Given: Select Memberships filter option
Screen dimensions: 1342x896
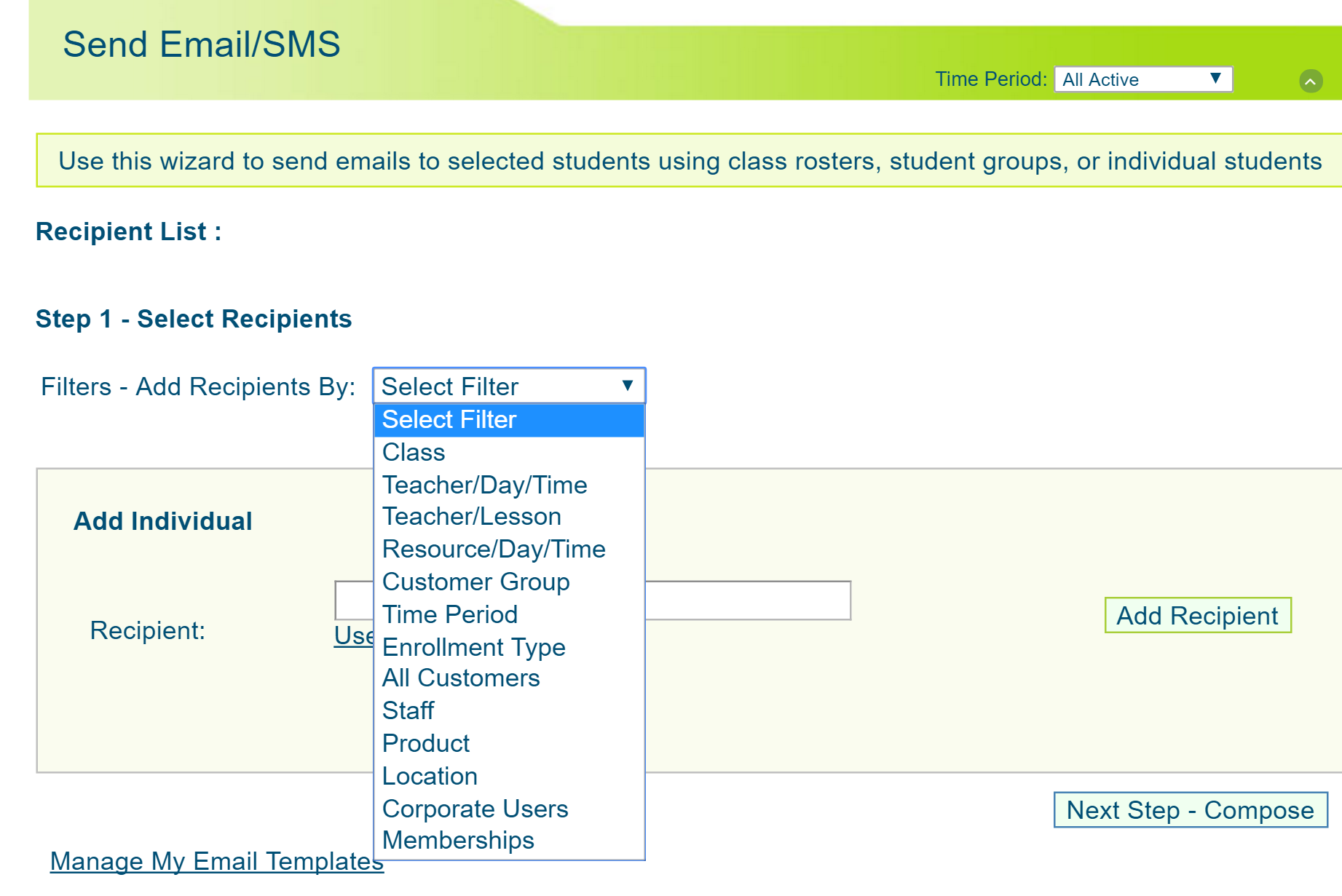Looking at the screenshot, I should click(458, 841).
